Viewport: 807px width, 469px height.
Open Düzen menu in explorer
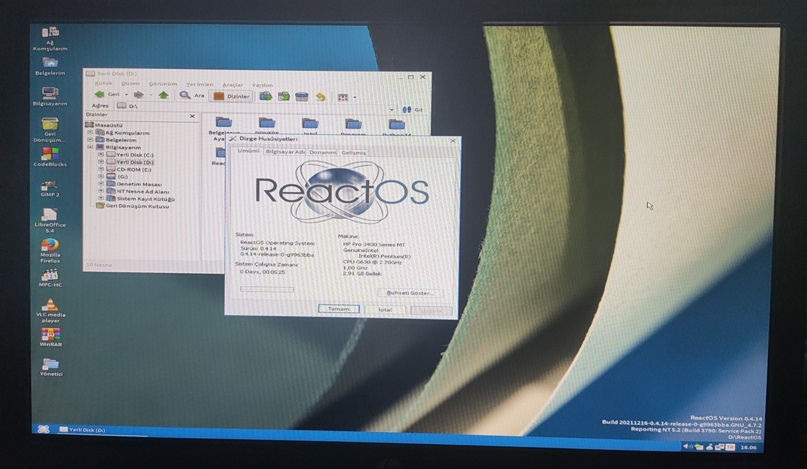tap(130, 83)
